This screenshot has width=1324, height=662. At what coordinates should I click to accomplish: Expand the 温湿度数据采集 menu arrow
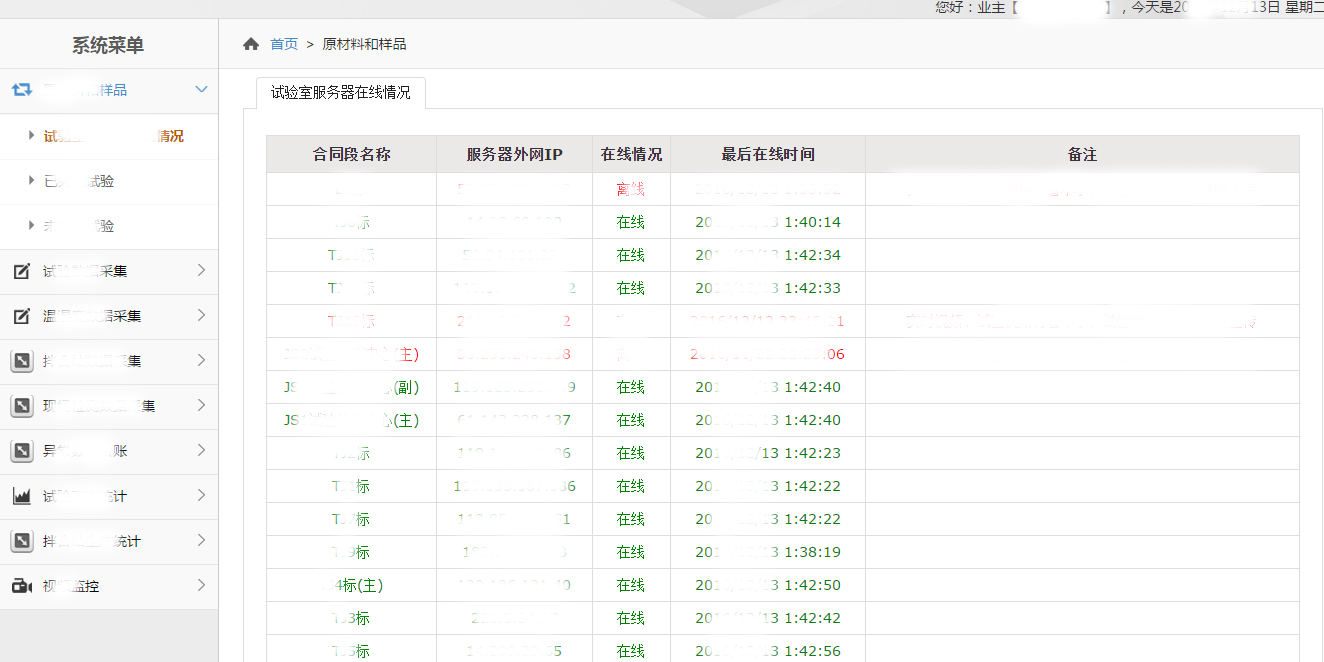pos(201,315)
